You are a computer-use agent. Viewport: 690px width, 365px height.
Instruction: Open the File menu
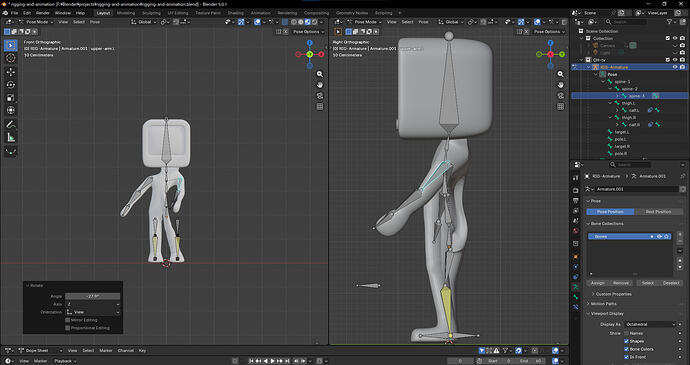(x=15, y=13)
